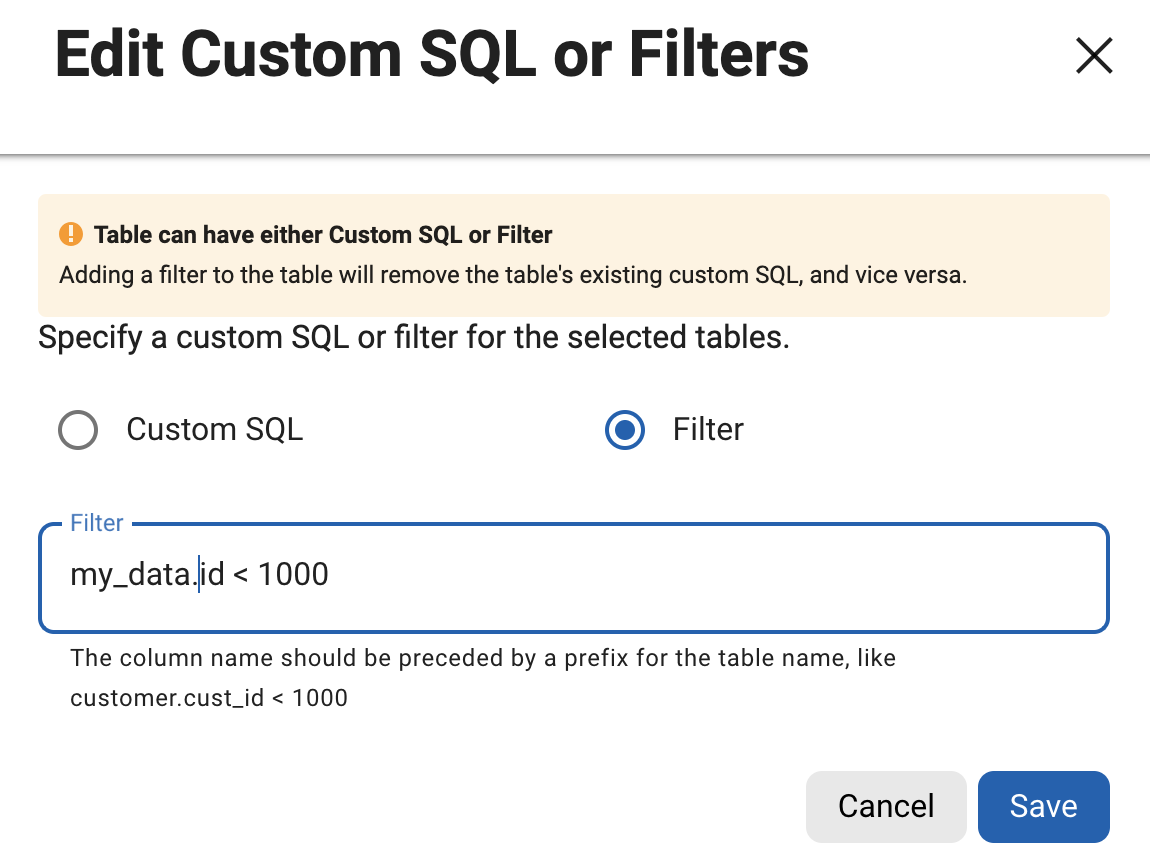Click the 'Edit Custom SQL or Filters' title

[x=432, y=54]
